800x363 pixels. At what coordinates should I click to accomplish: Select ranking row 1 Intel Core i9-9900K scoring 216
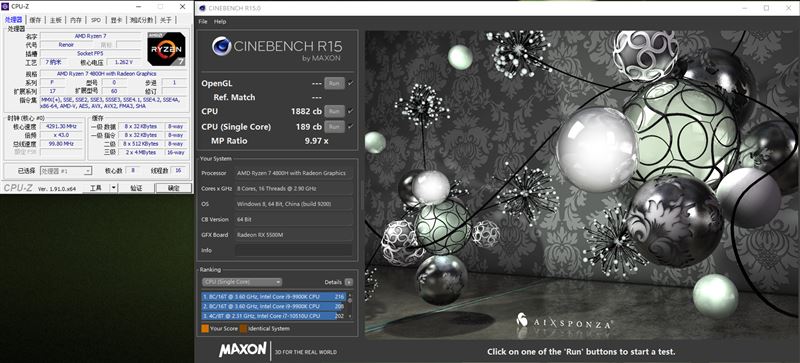point(274,296)
